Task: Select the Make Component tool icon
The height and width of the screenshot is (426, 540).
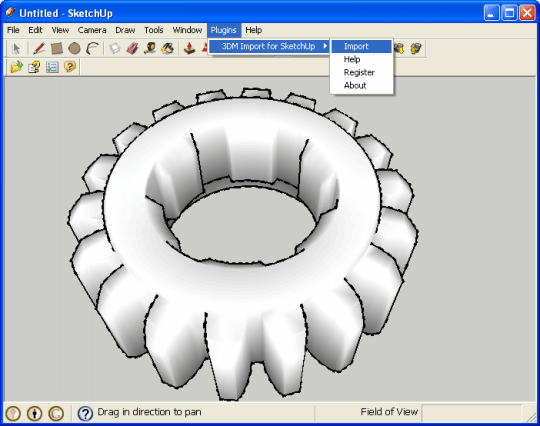Action: [115, 49]
